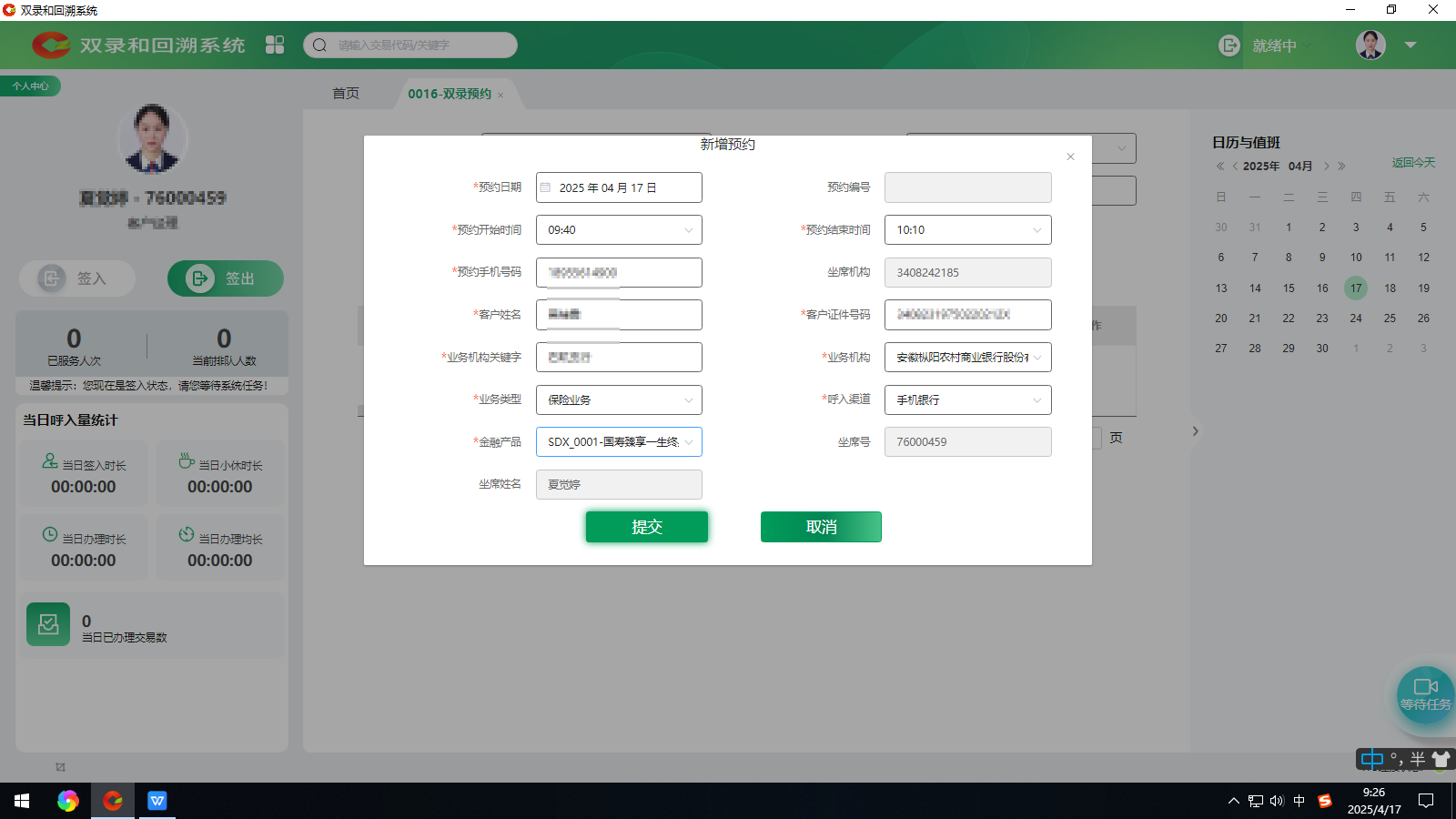Screen dimensions: 1456x819
Task: Click the user avatar in top bar
Action: click(1370, 45)
